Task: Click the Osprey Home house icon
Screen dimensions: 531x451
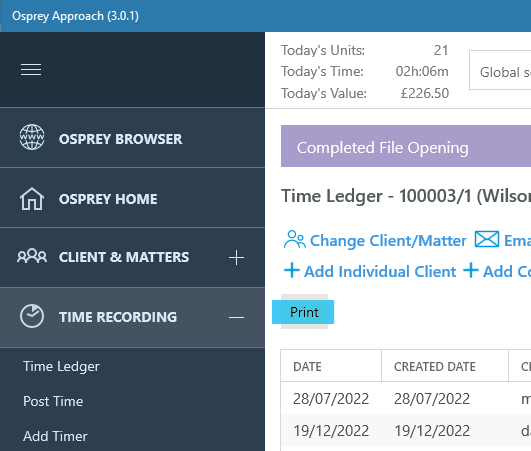Action: 32,198
